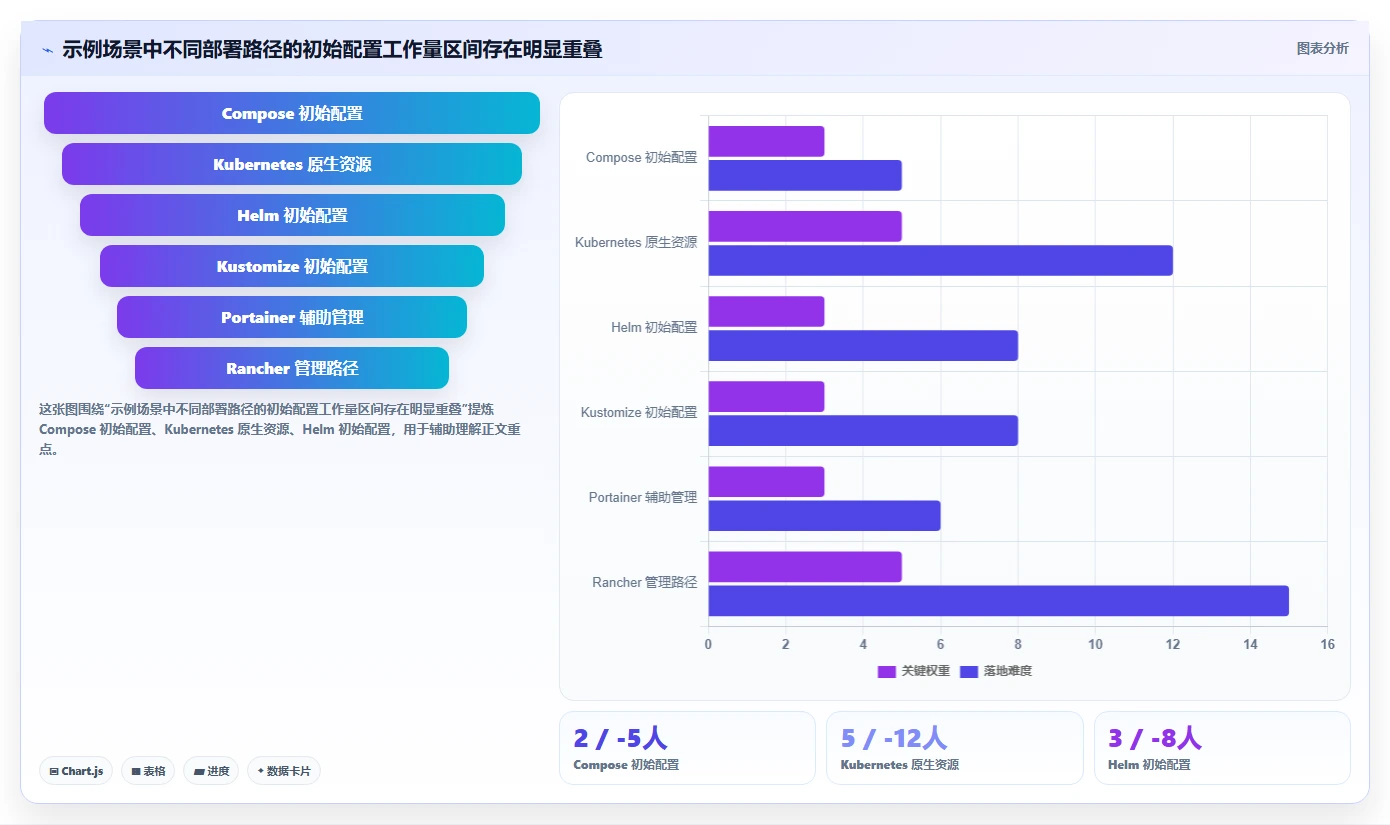Screen dimensions: 1390x825
Task: Open the 3 / -8人 Helm data card
Action: [1222, 748]
